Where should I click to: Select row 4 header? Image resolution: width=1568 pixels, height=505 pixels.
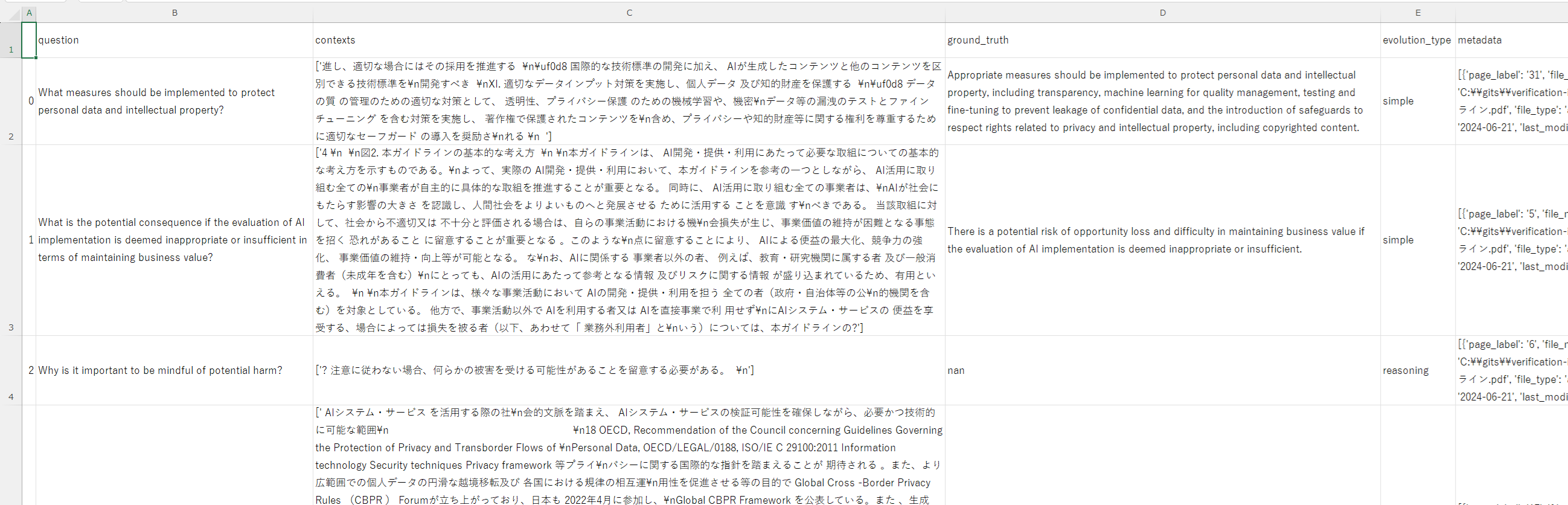(x=11, y=370)
